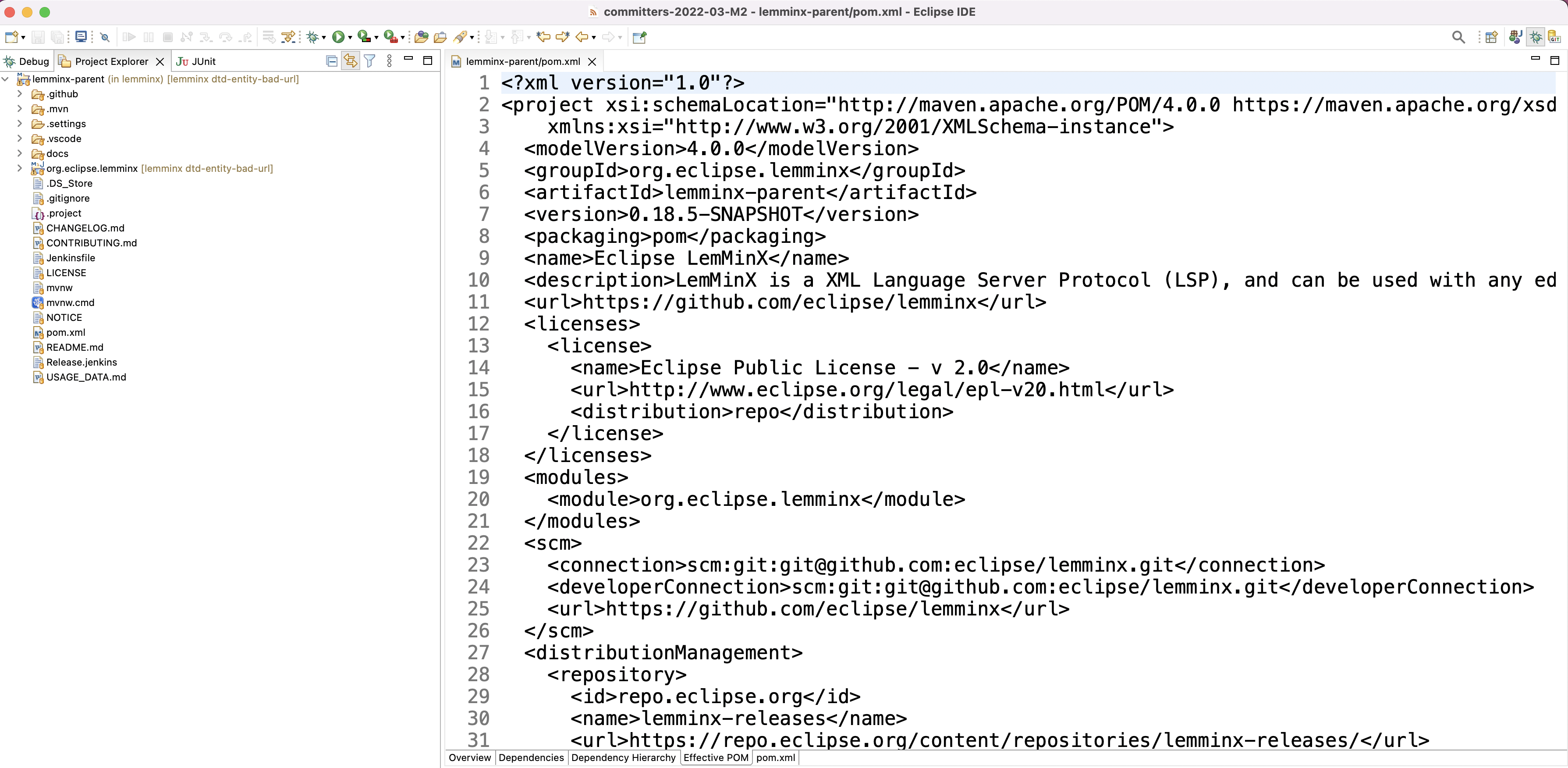Click the Last Edit Location arrow icon

(x=543, y=37)
